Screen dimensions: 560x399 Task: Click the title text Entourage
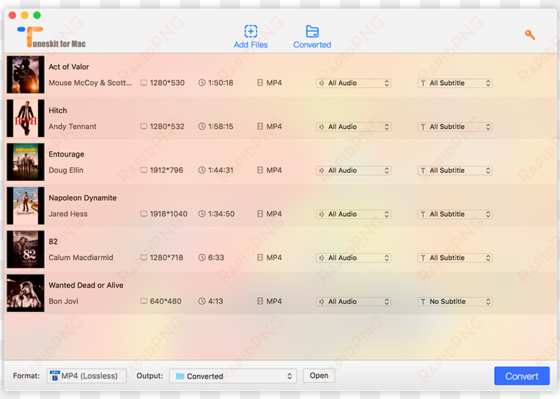(x=66, y=154)
